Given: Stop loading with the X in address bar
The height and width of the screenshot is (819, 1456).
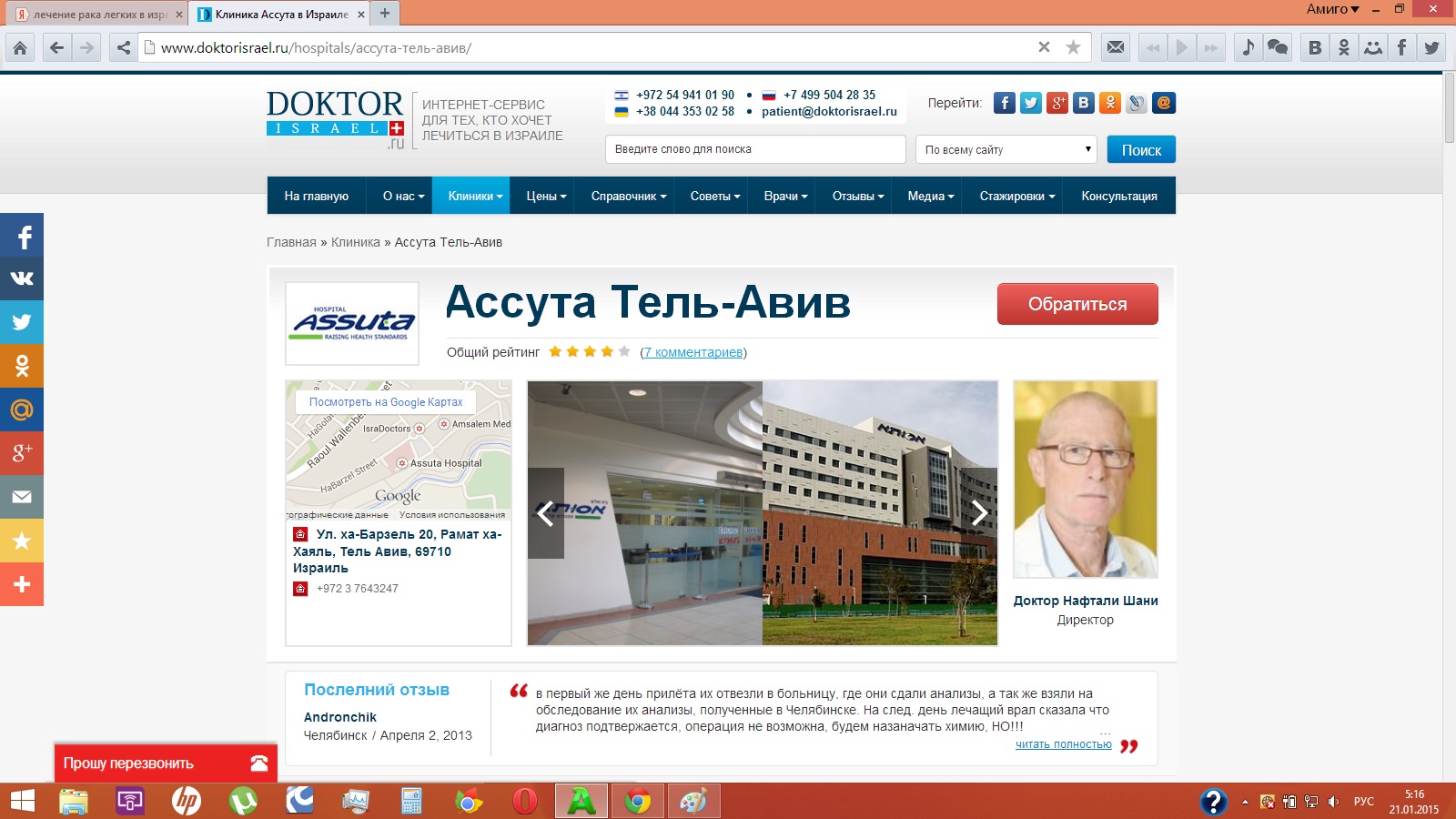Looking at the screenshot, I should pyautogui.click(x=1044, y=47).
